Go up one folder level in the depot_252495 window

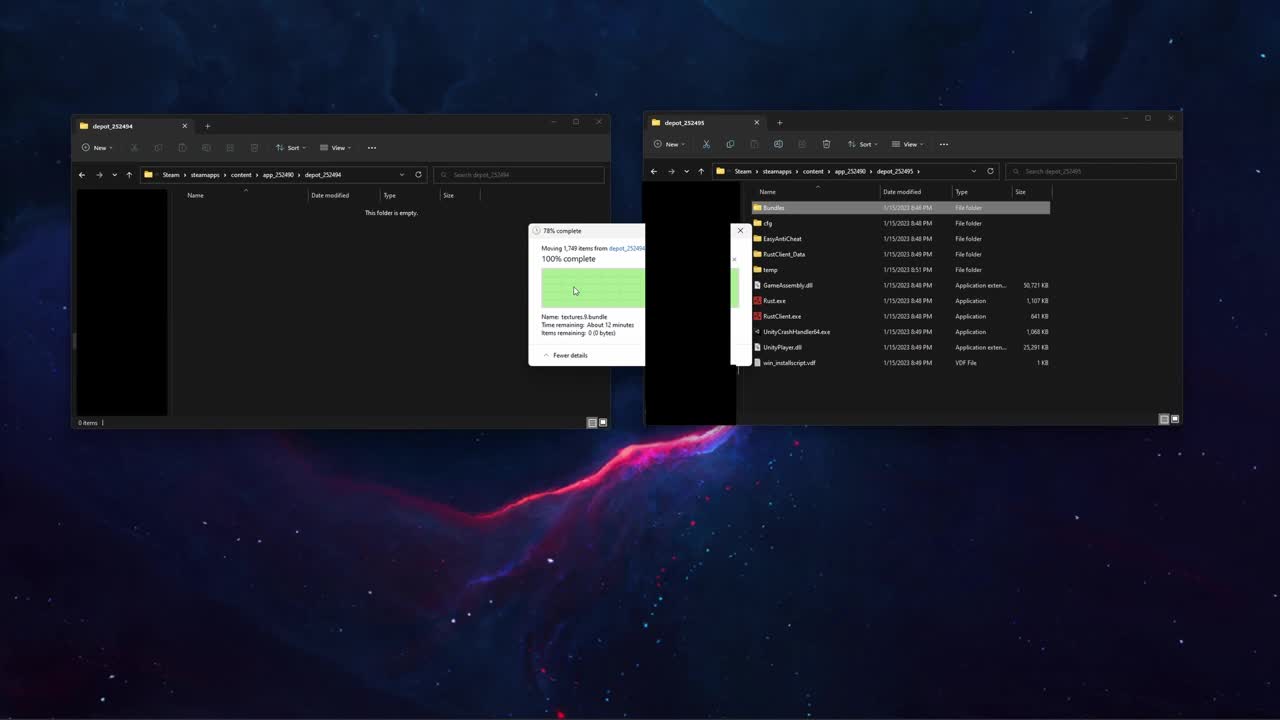(x=701, y=171)
